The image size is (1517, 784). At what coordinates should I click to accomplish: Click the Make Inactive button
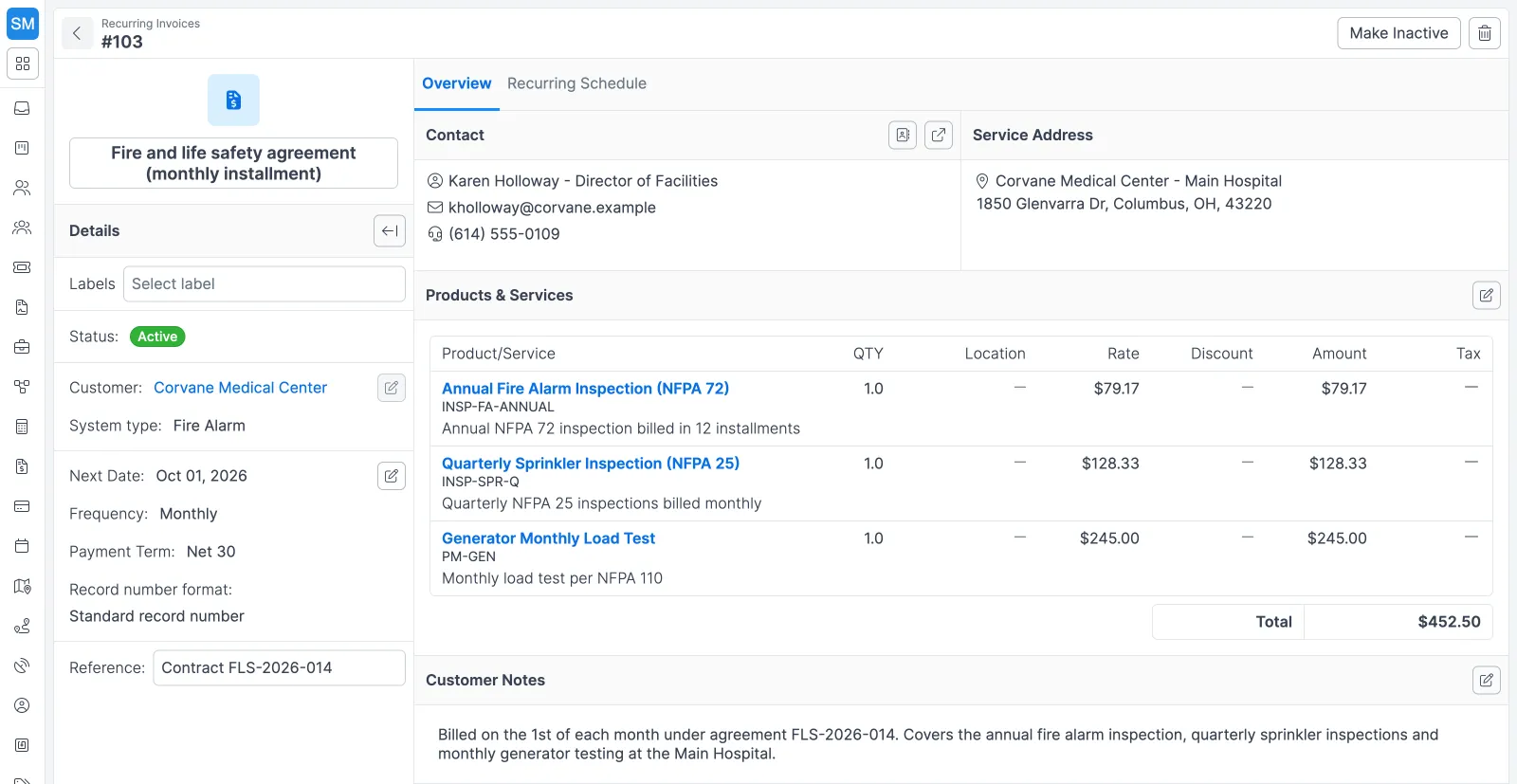1398,33
